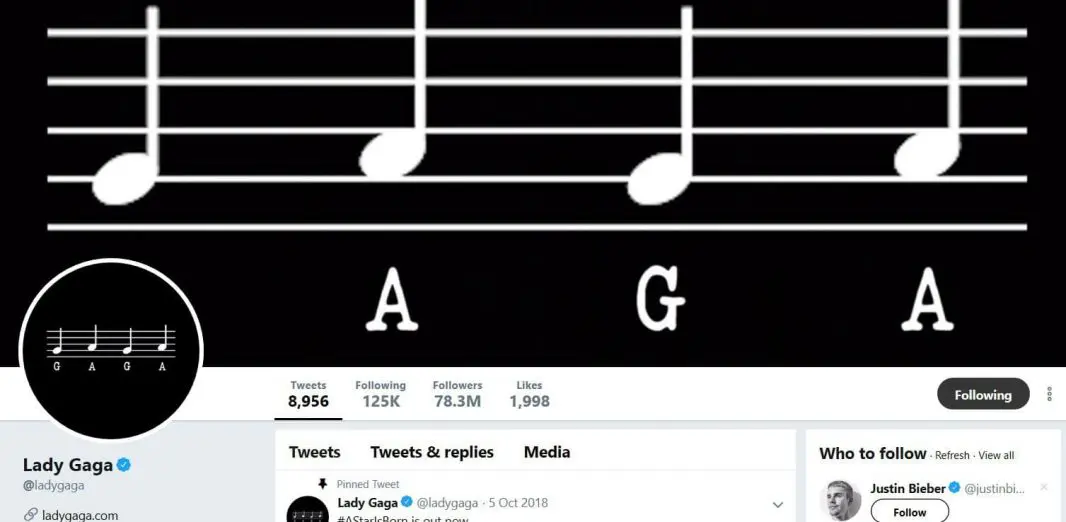This screenshot has height=522, width=1066.
Task: View all follow suggestions
Action: point(996,455)
